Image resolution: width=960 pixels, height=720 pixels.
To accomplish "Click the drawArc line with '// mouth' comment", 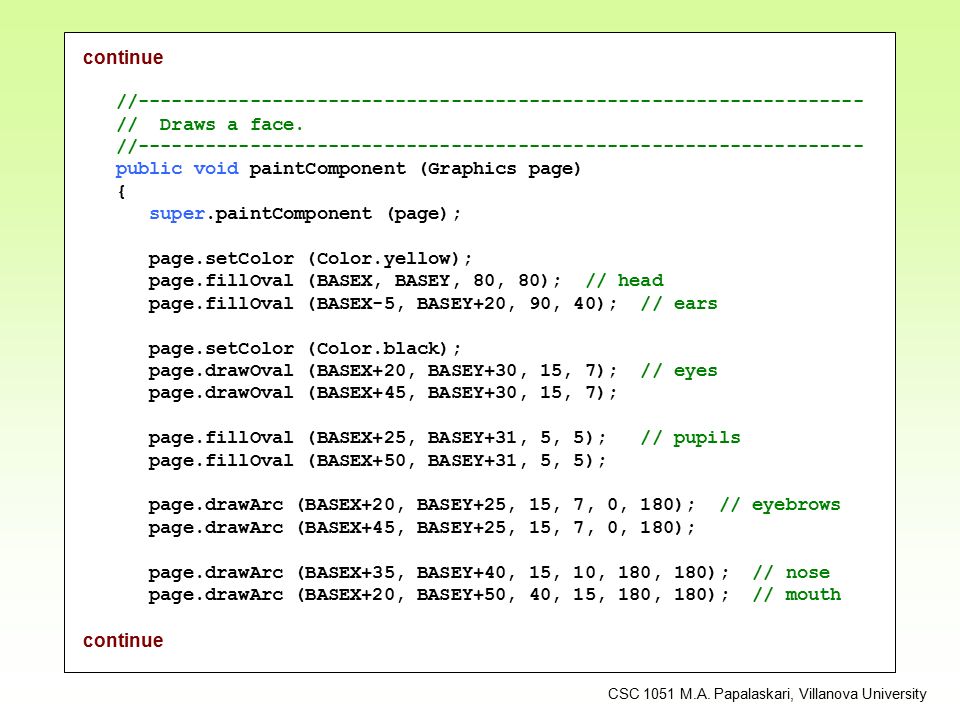I will (x=494, y=595).
